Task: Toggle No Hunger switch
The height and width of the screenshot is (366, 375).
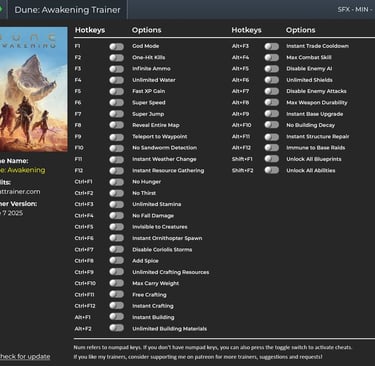Action: point(116,182)
